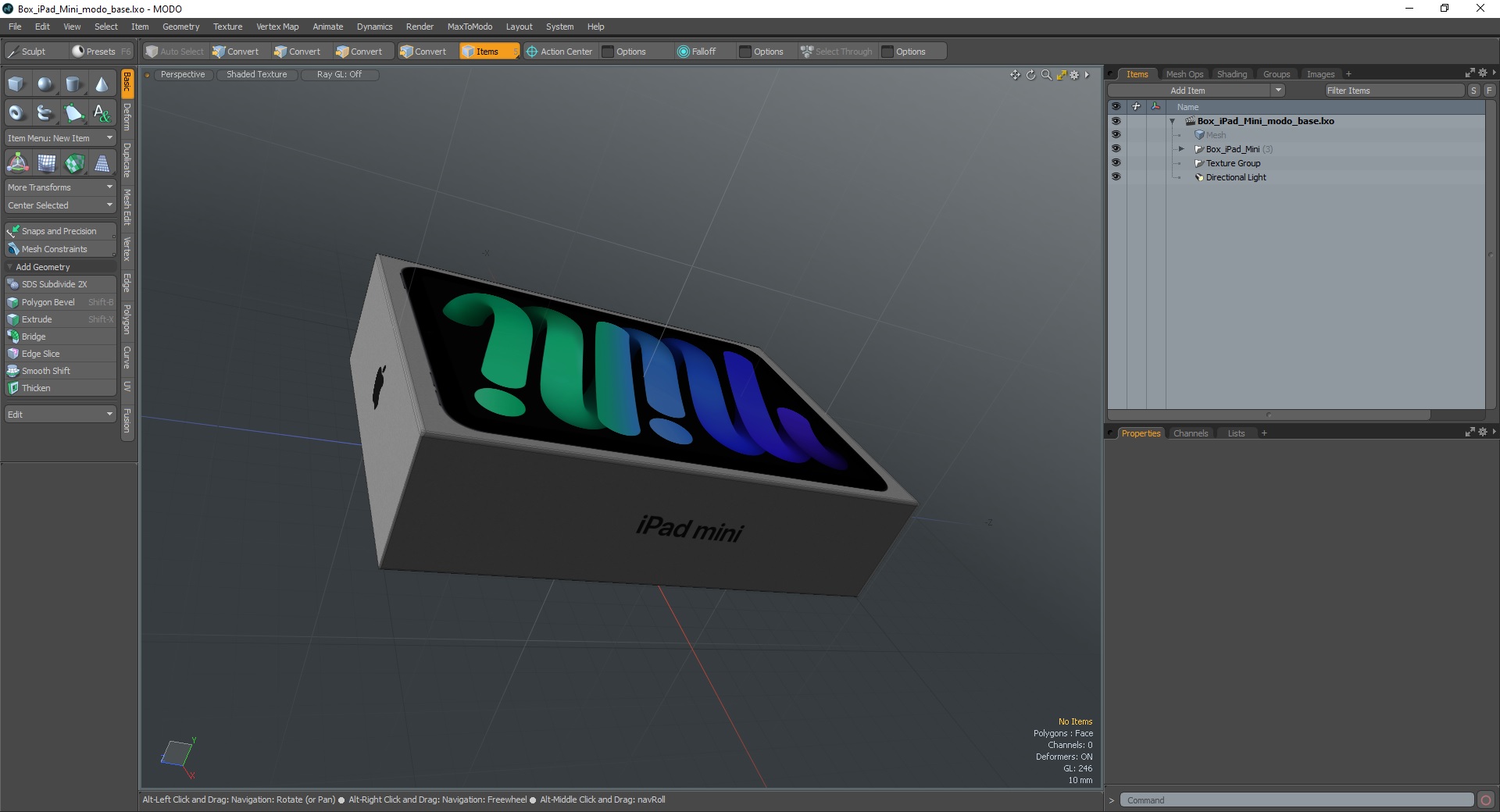Open Add Item dropdown arrow
This screenshot has height=812, width=1500.
point(1278,91)
